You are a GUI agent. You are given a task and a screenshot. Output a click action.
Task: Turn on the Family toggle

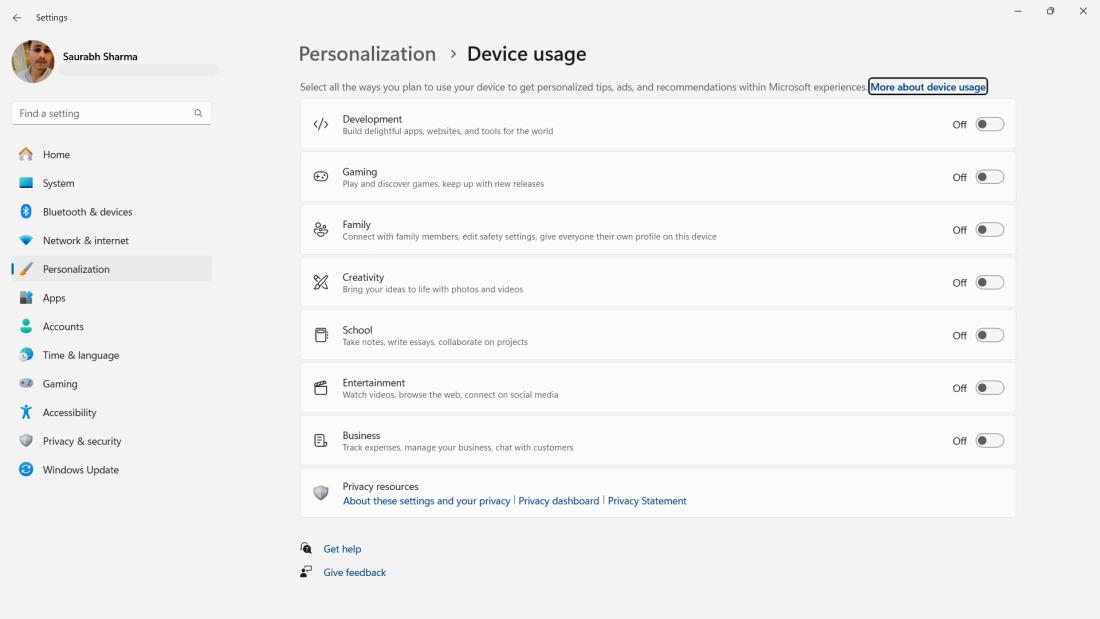(x=989, y=230)
